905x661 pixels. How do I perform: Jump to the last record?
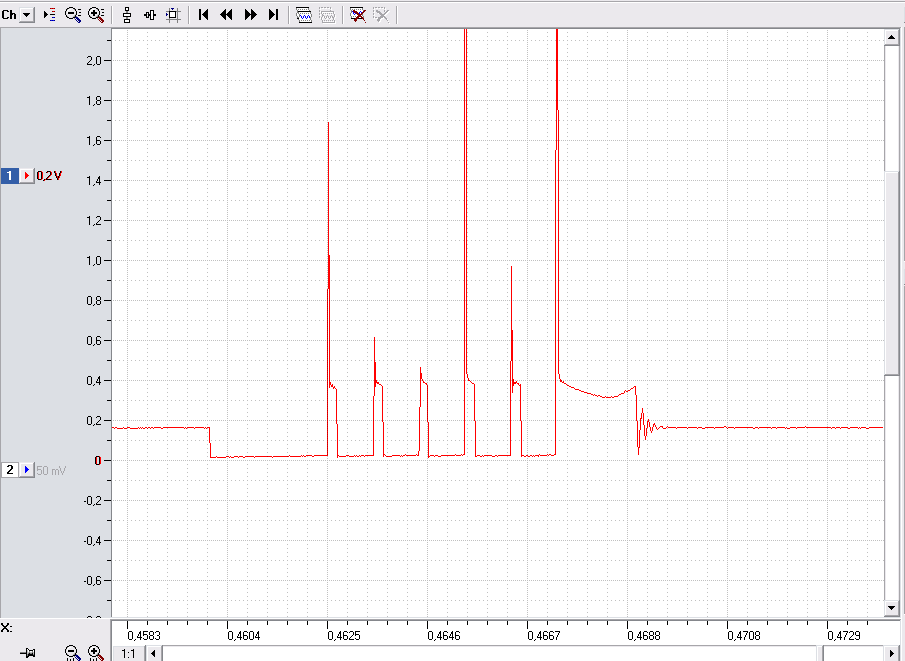274,15
